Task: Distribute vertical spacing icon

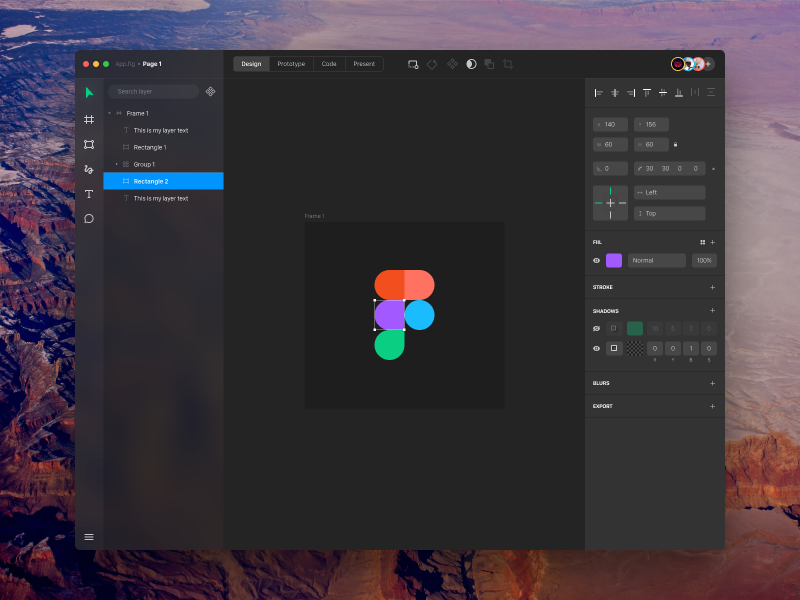Action: pyautogui.click(x=711, y=92)
